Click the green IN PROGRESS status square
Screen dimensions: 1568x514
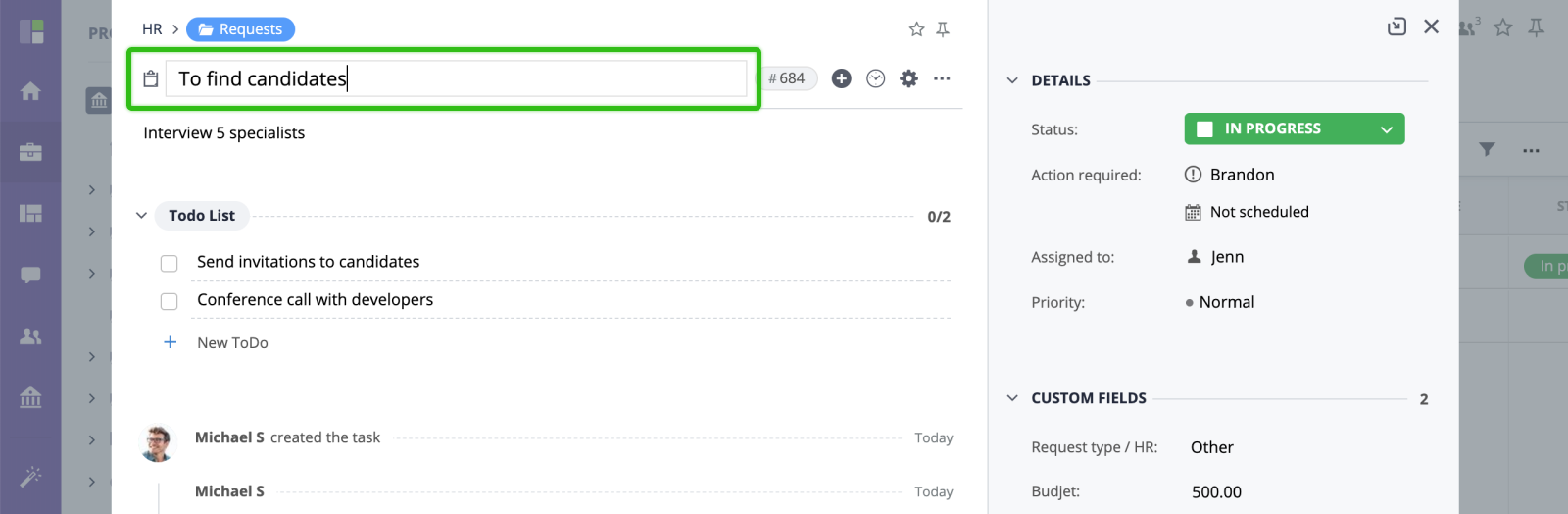pos(1205,128)
